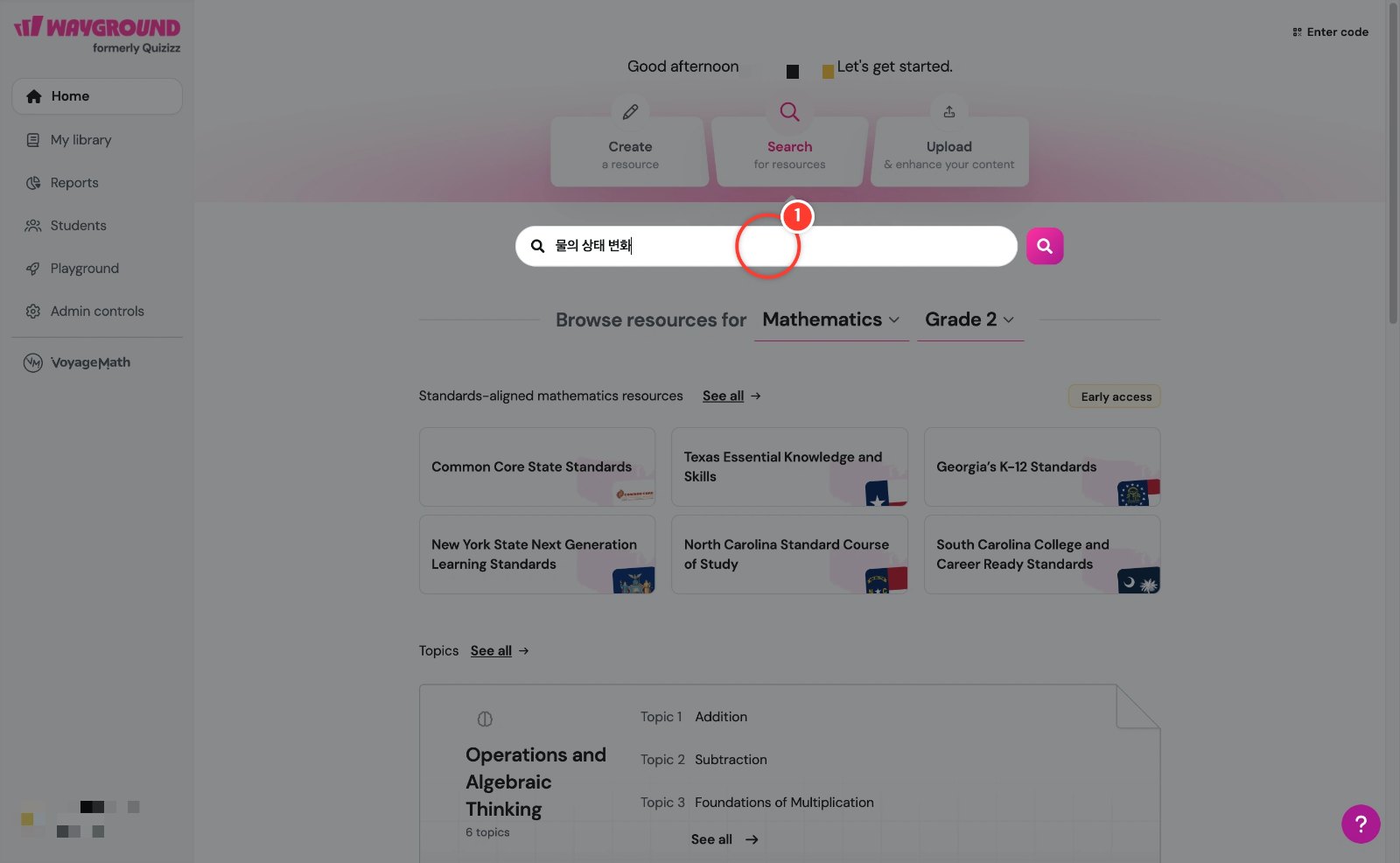
Task: Click the Upload arrow icon
Action: click(x=949, y=112)
